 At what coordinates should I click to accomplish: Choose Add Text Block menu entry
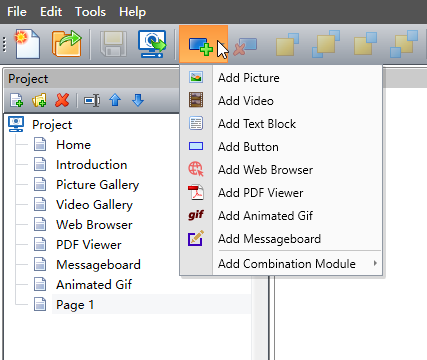click(x=281, y=124)
